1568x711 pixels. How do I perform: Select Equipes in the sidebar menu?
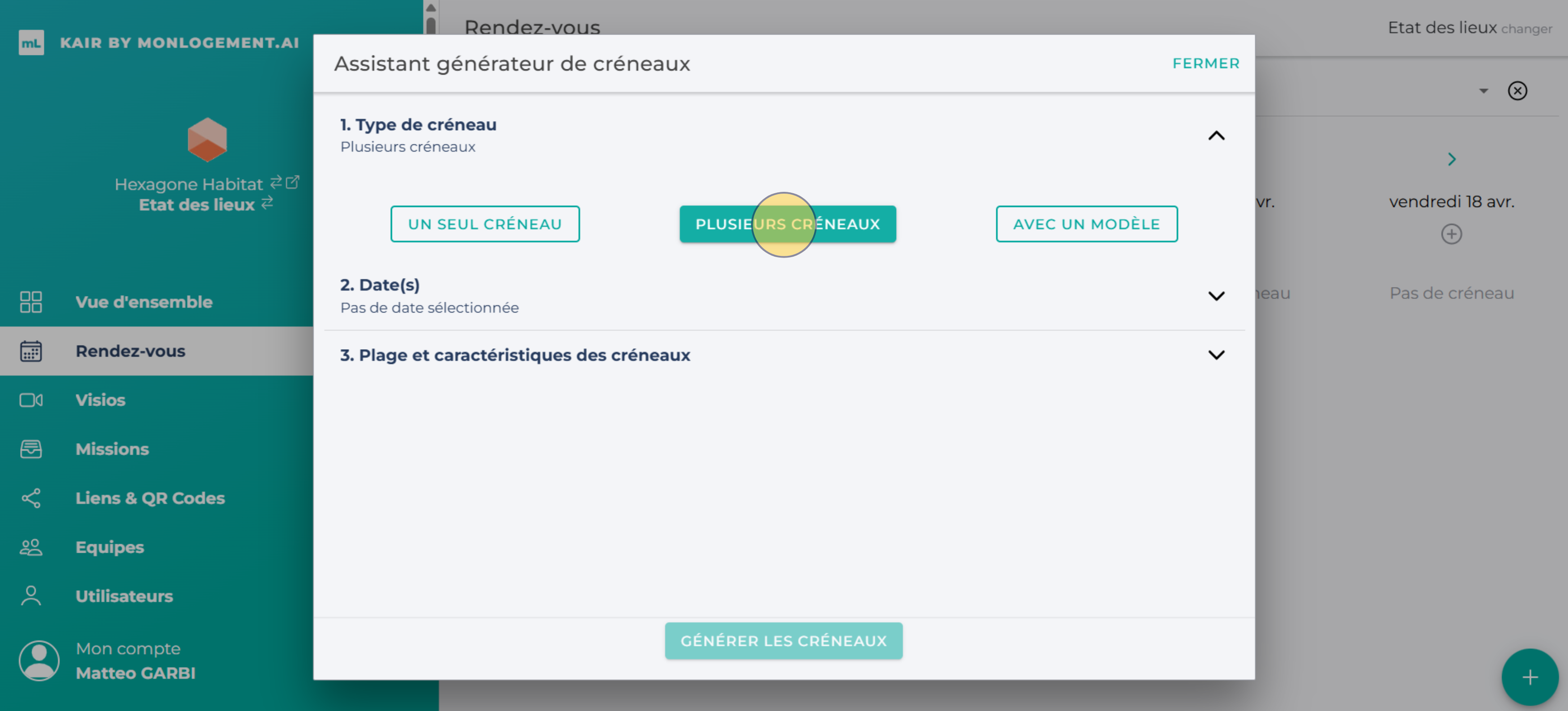click(x=110, y=546)
